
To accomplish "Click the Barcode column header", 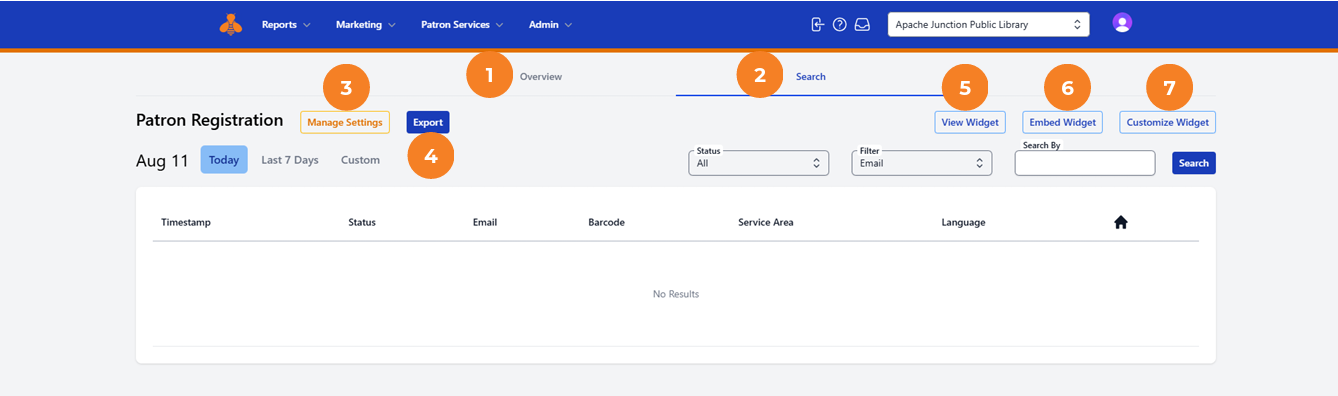I will coord(607,222).
